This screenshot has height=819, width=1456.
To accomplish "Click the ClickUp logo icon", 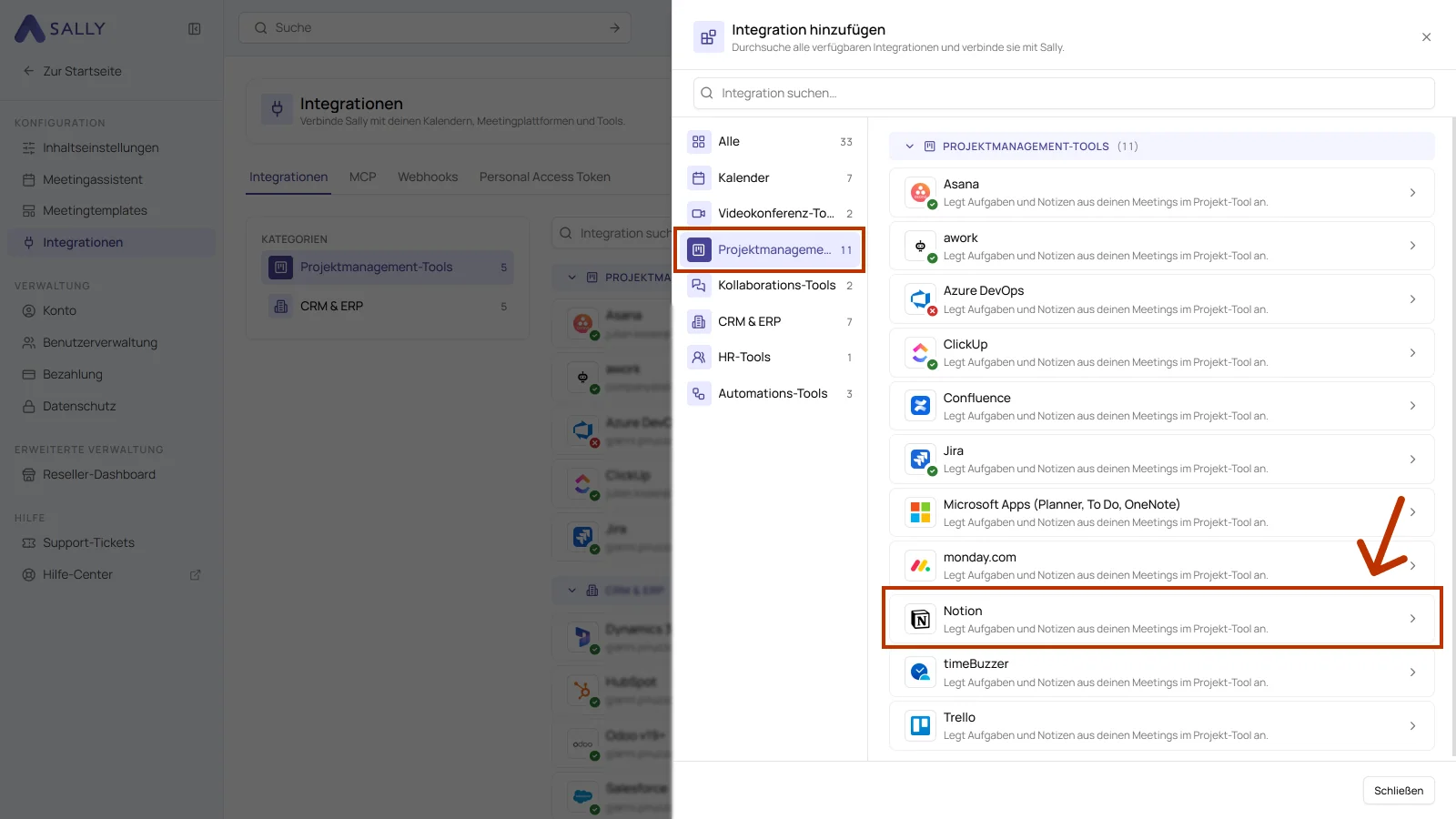I will [x=920, y=352].
